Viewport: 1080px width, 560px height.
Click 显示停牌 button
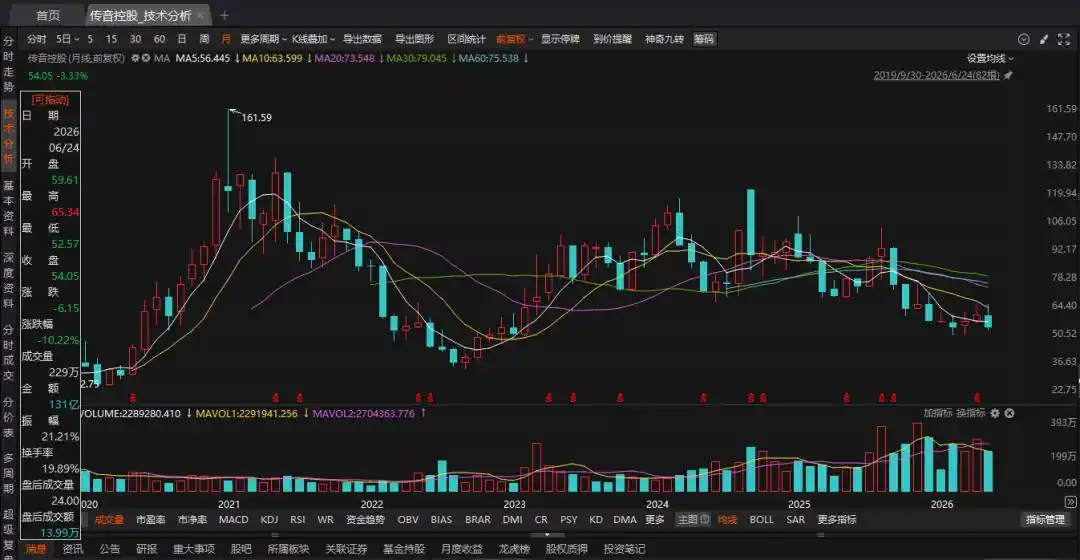click(x=560, y=39)
